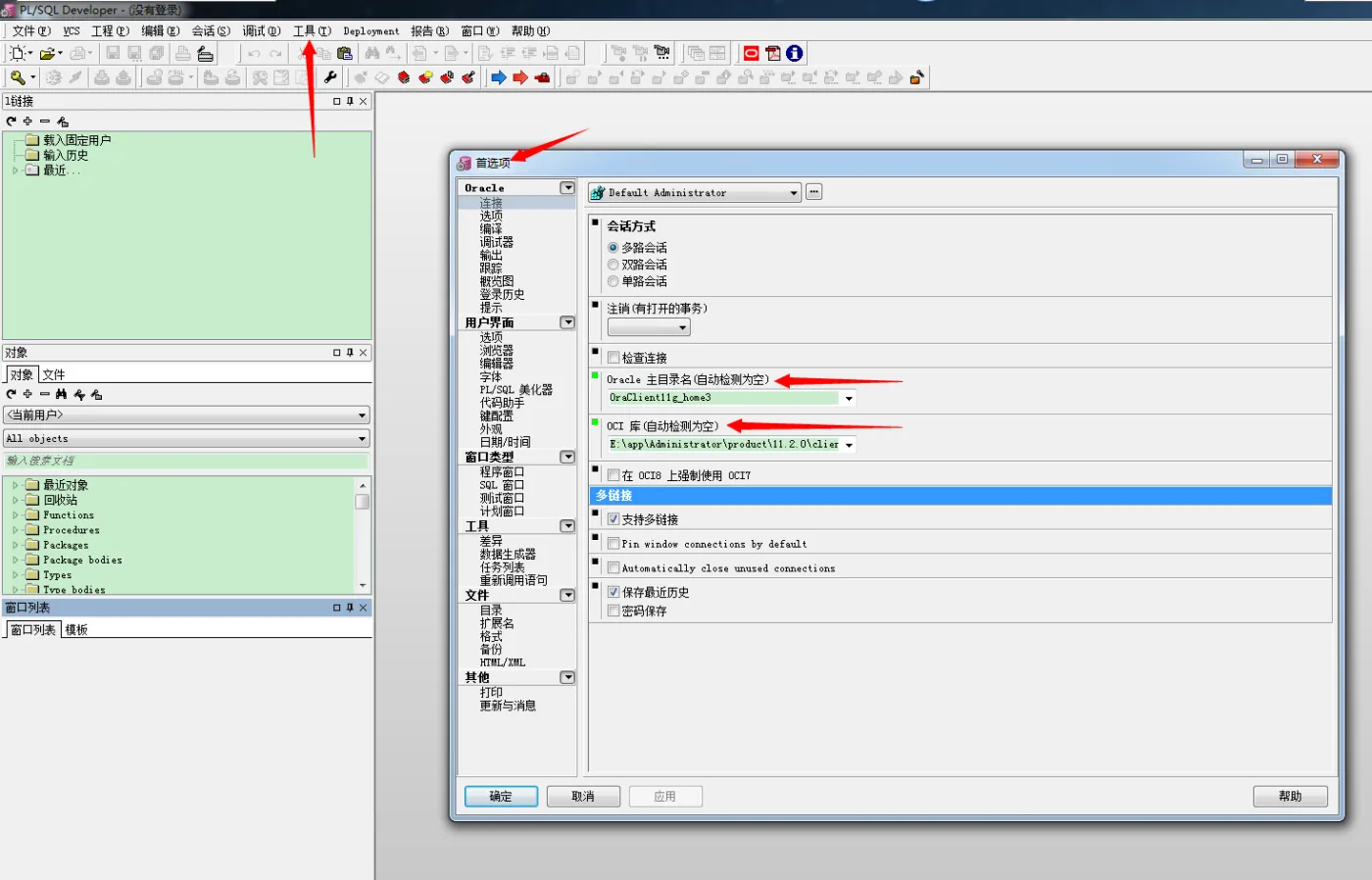The width and height of the screenshot is (1372, 880).
Task: Open the Oracle 主目录名 dropdown
Action: [x=849, y=398]
